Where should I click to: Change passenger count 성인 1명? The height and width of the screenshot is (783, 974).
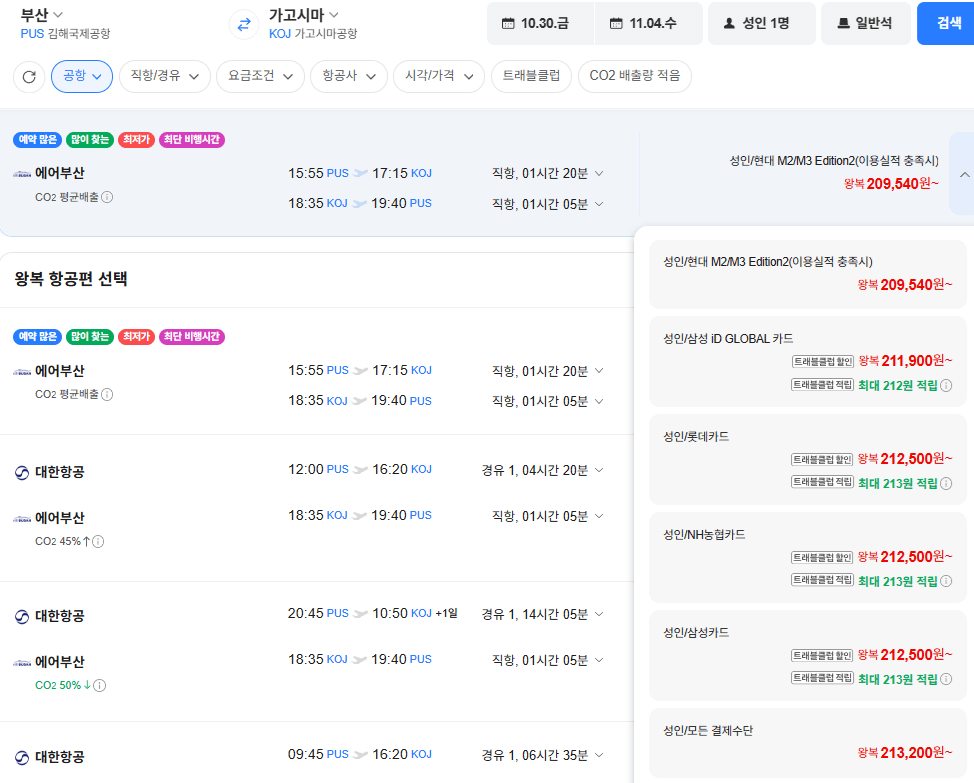click(762, 24)
